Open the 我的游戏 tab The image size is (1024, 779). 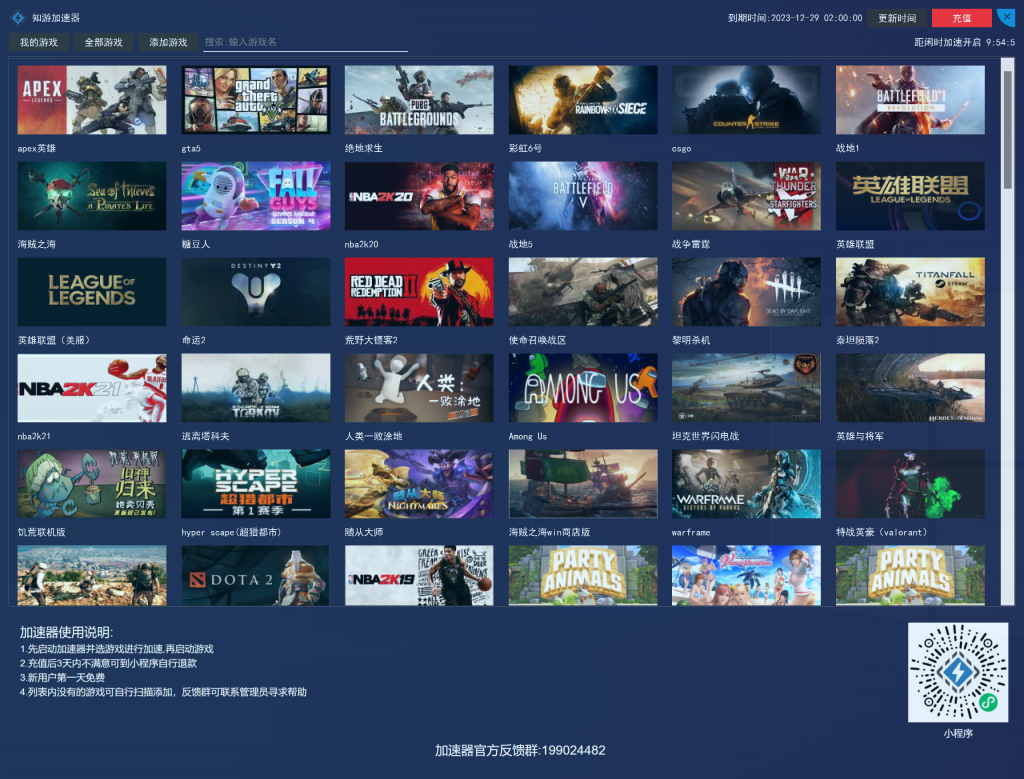coord(39,42)
